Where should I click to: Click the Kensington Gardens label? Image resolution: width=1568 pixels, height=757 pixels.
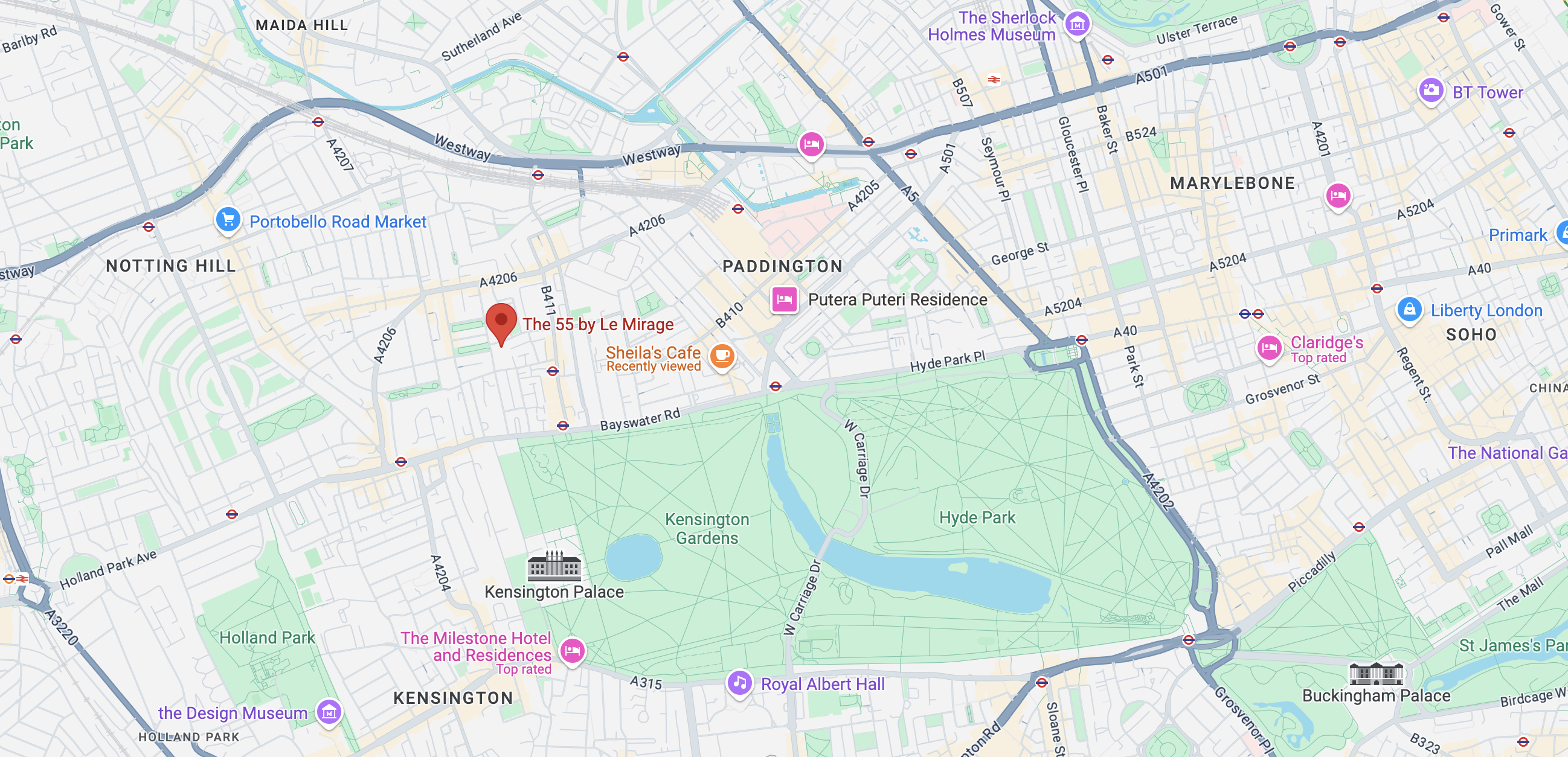pos(707,528)
